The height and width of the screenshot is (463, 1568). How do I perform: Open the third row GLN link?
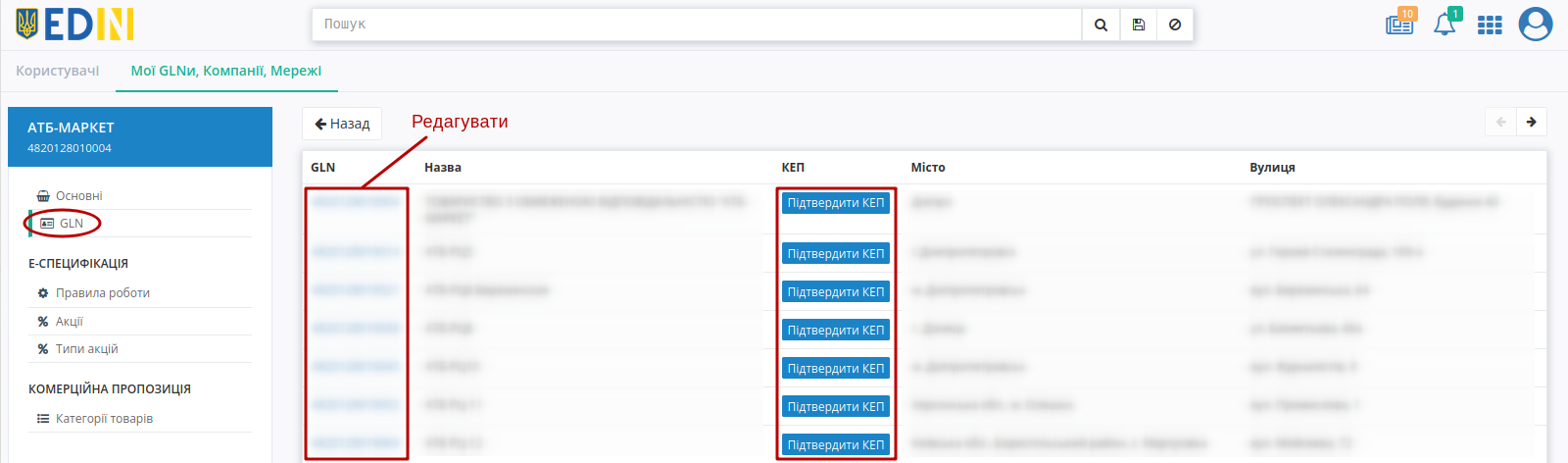356,290
